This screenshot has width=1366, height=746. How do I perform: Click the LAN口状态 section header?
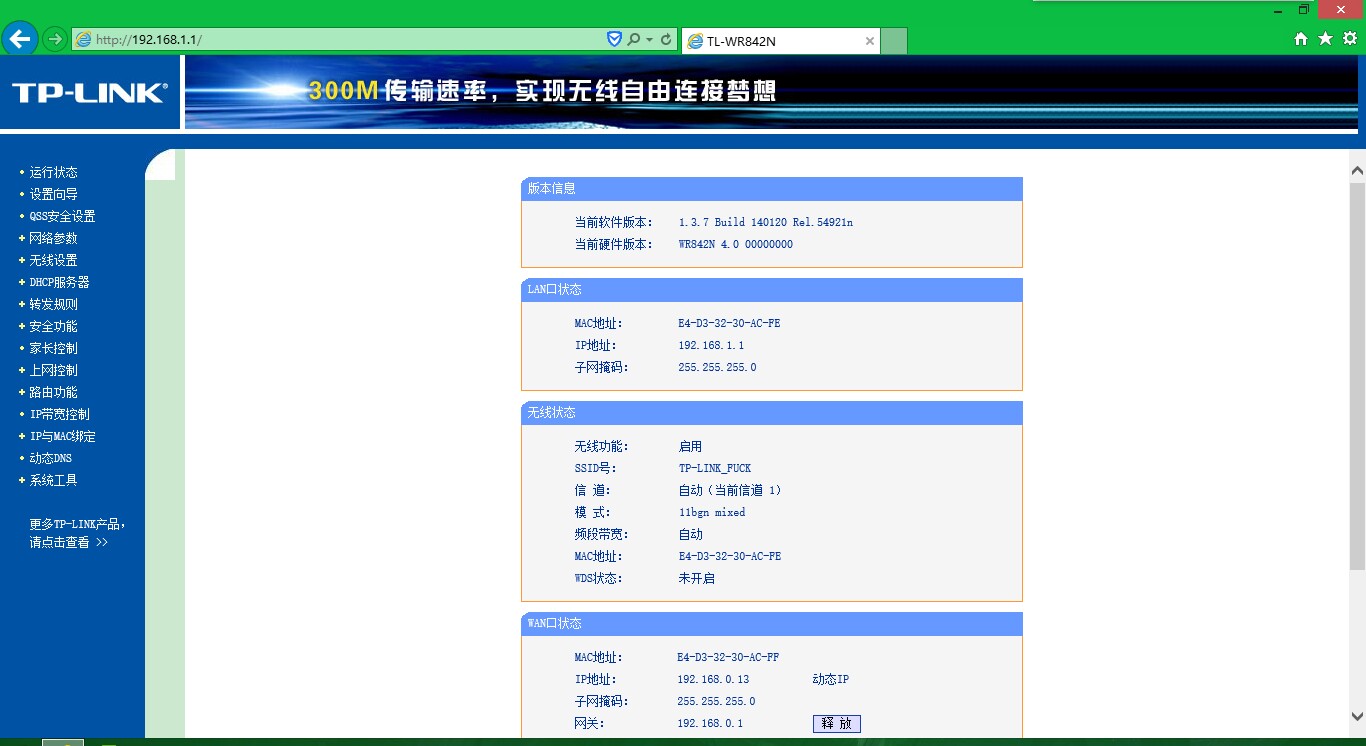772,290
